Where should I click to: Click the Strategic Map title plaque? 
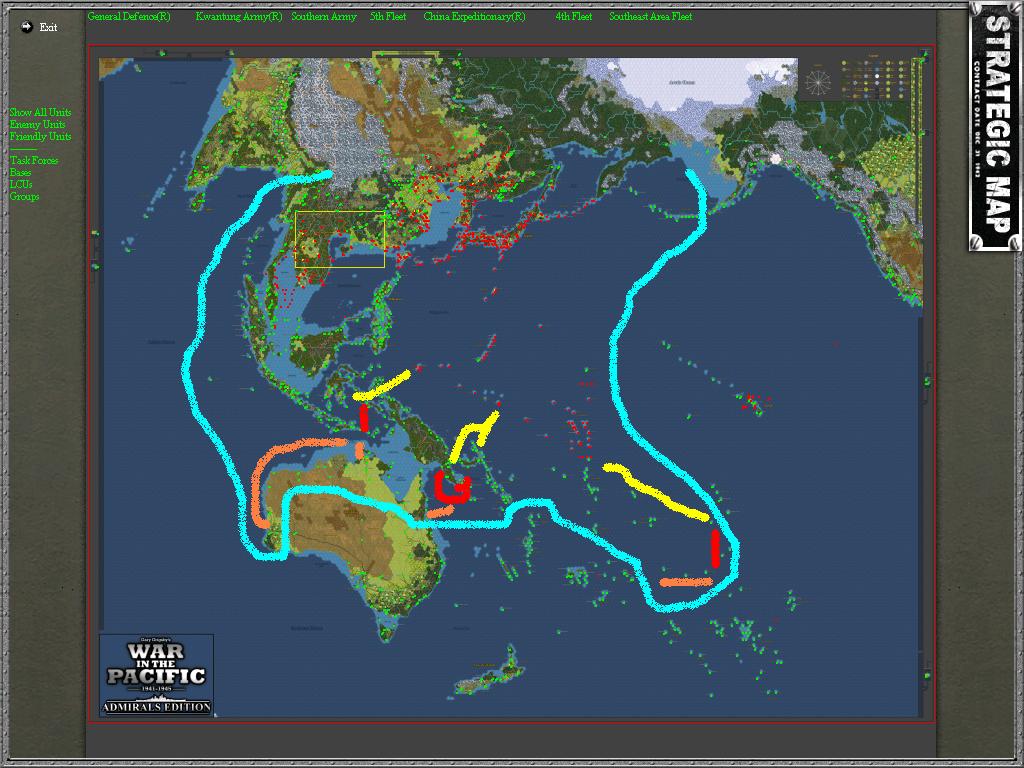(995, 126)
